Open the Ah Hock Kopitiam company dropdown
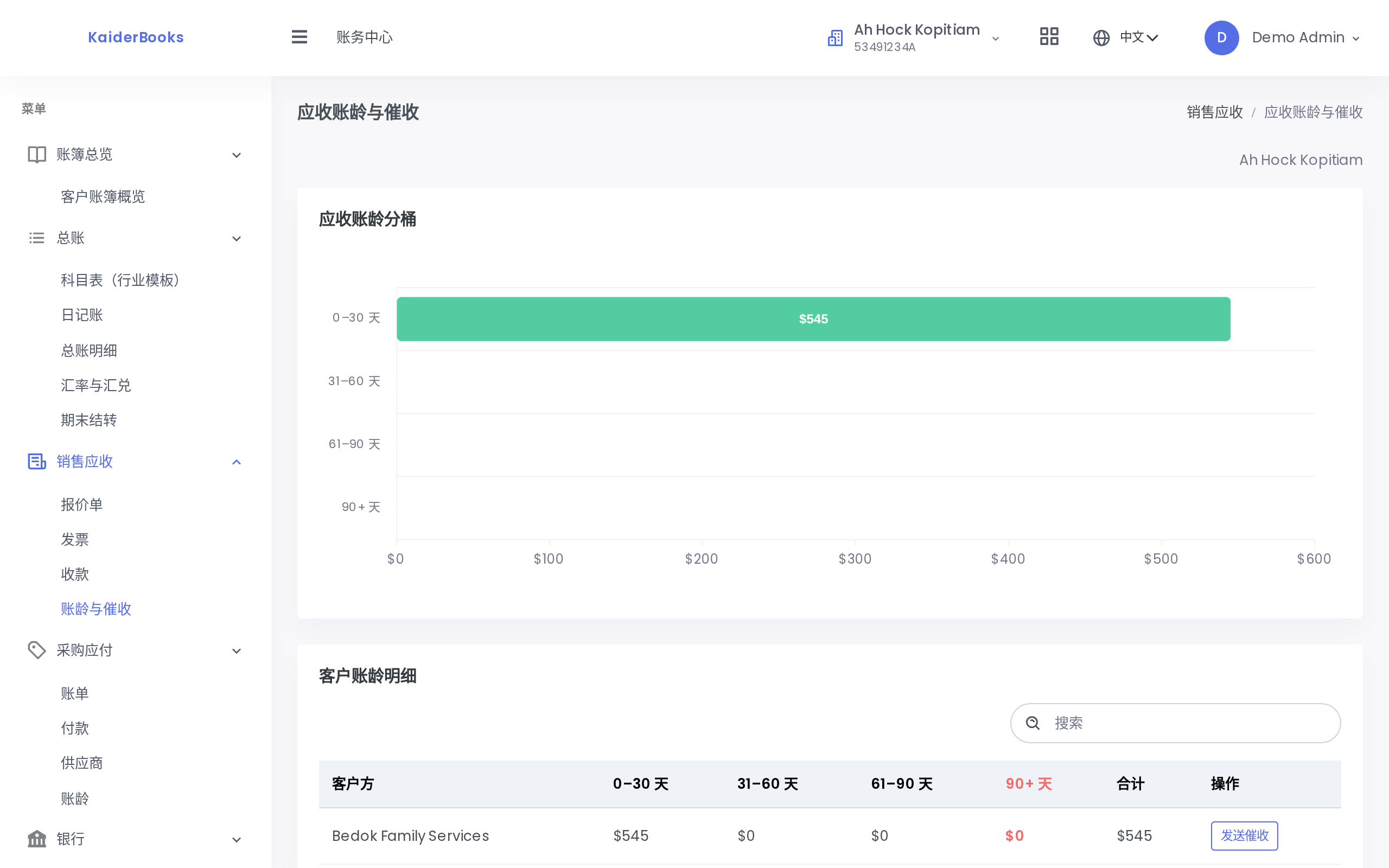 click(914, 38)
